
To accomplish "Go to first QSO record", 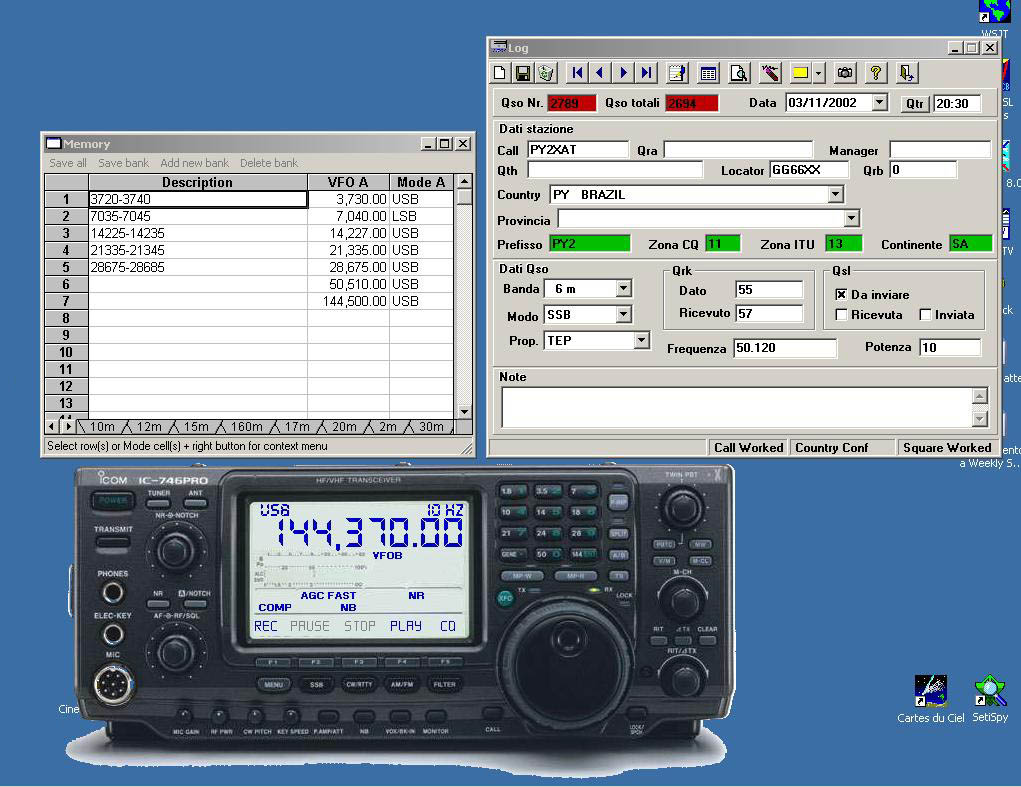I will point(577,73).
